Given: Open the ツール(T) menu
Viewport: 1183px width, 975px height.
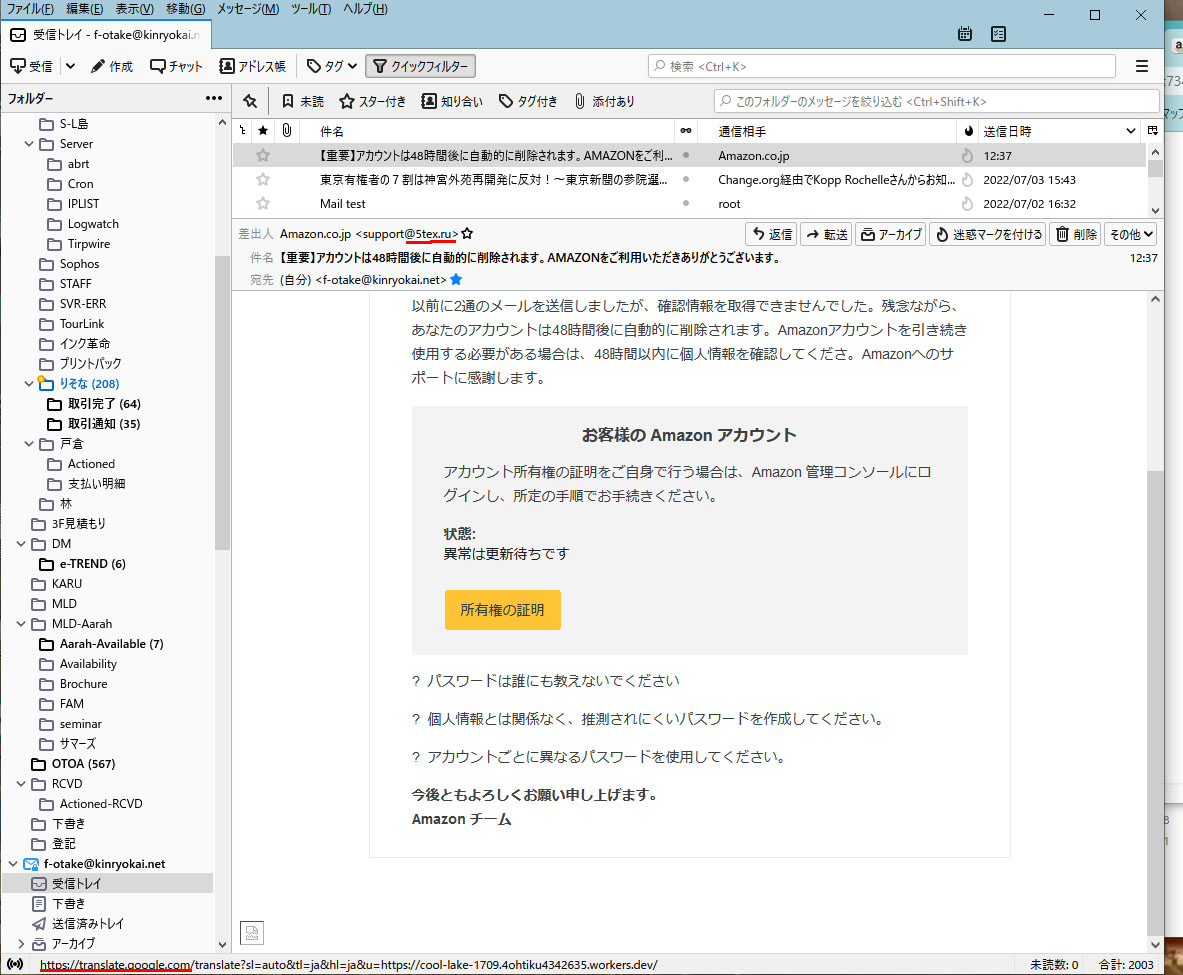Looking at the screenshot, I should 311,9.
